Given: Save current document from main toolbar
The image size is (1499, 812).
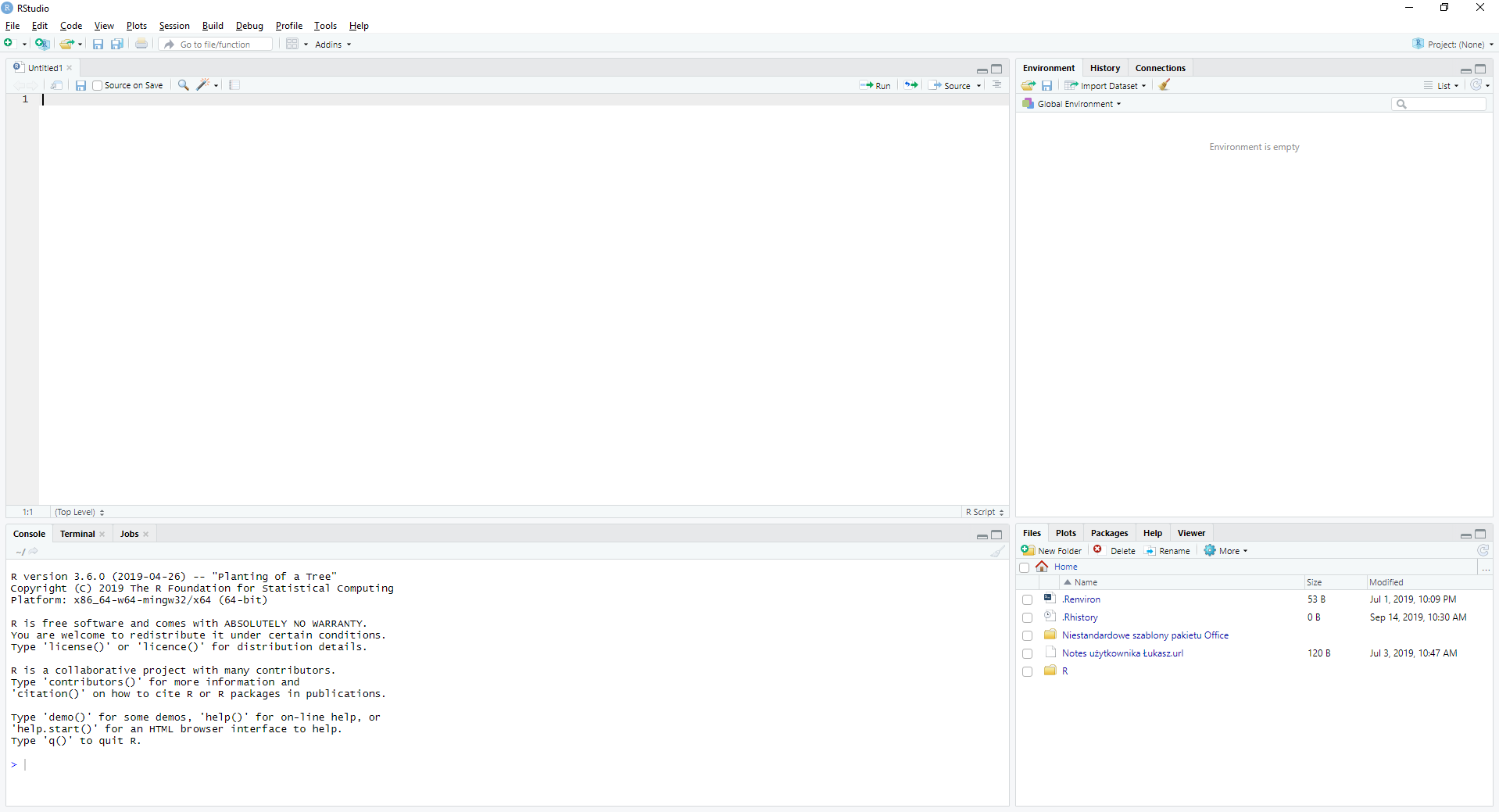Looking at the screenshot, I should [98, 44].
